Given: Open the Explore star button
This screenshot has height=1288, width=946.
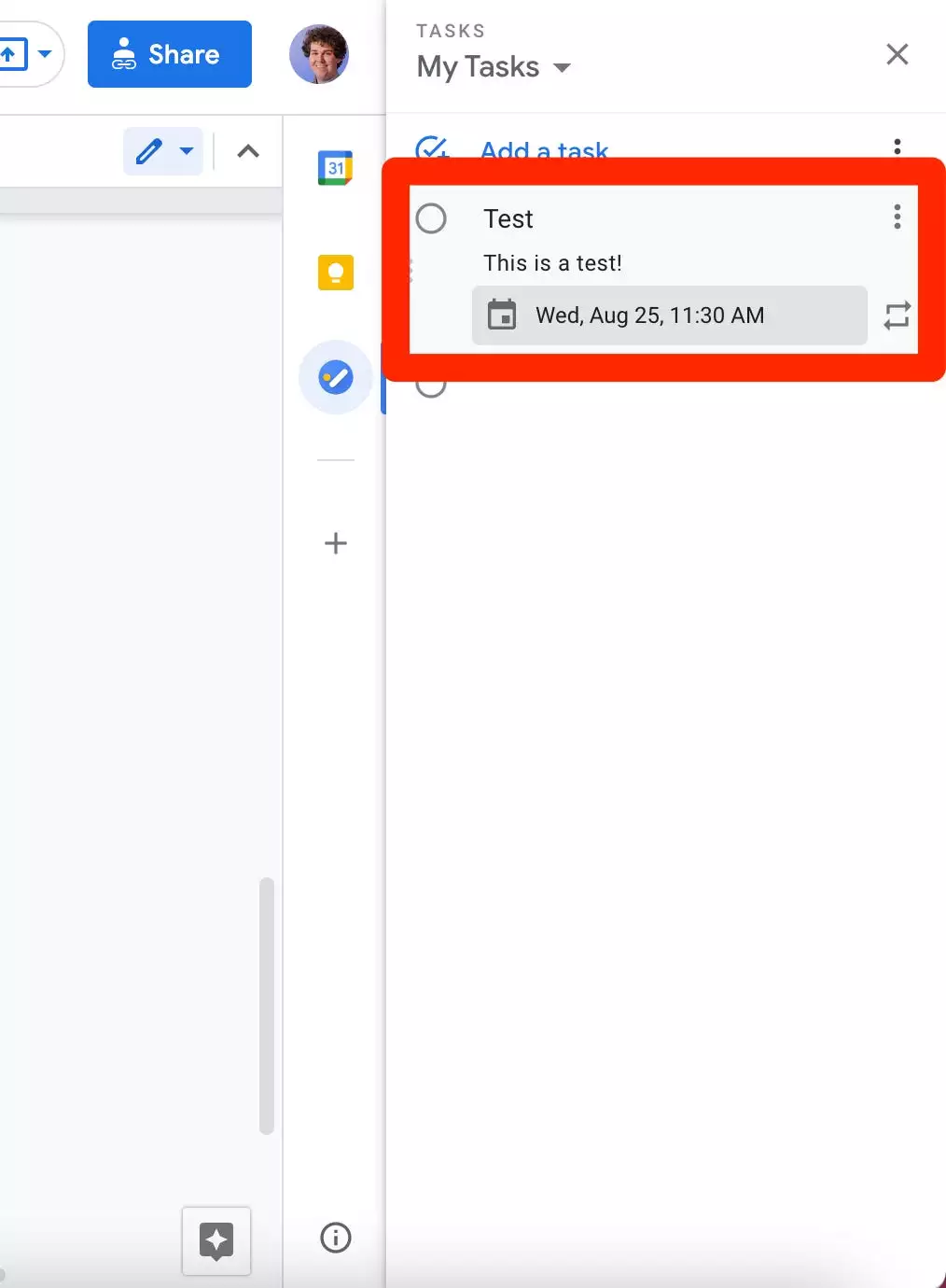Looking at the screenshot, I should click(x=216, y=1240).
